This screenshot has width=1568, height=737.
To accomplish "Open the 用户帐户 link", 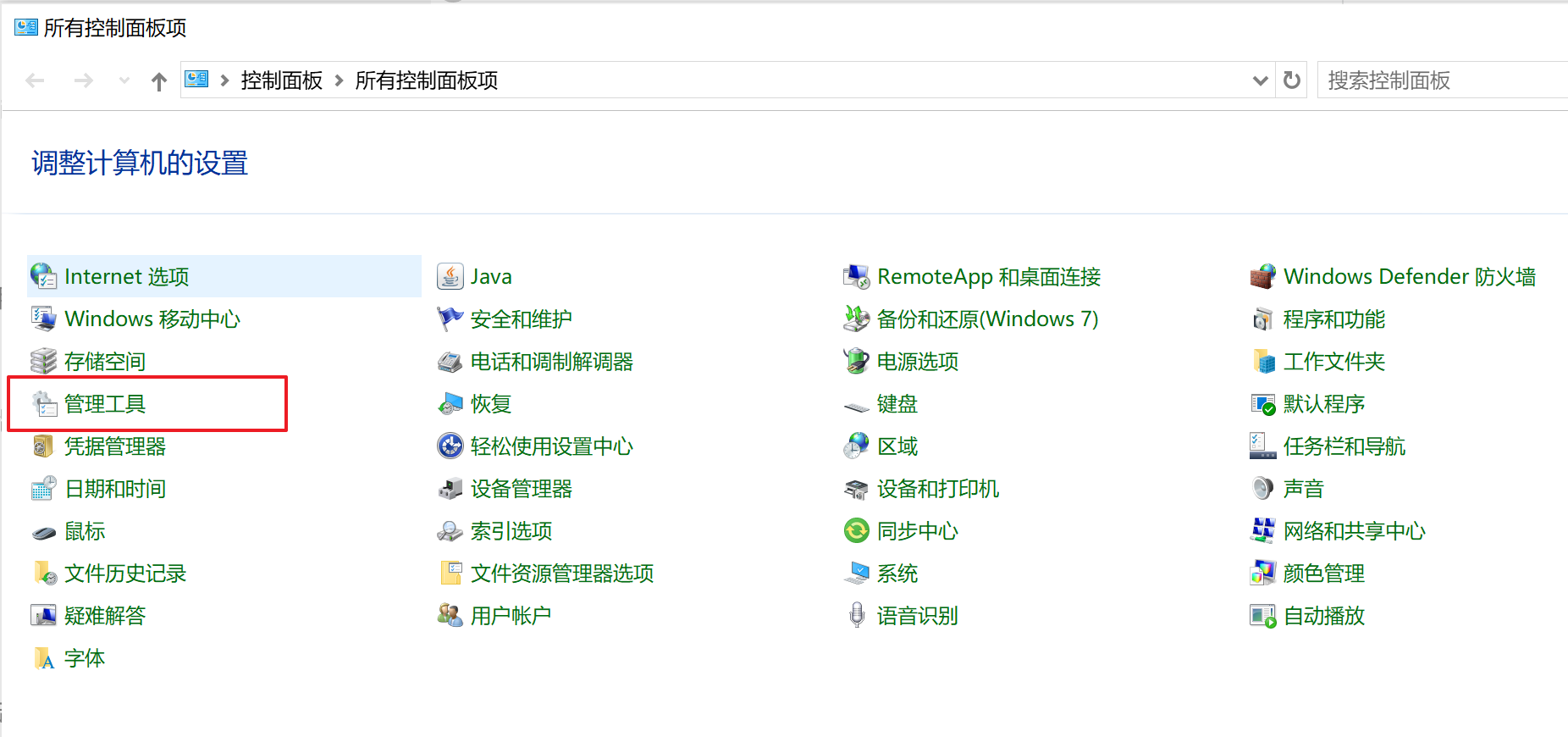I will click(511, 616).
